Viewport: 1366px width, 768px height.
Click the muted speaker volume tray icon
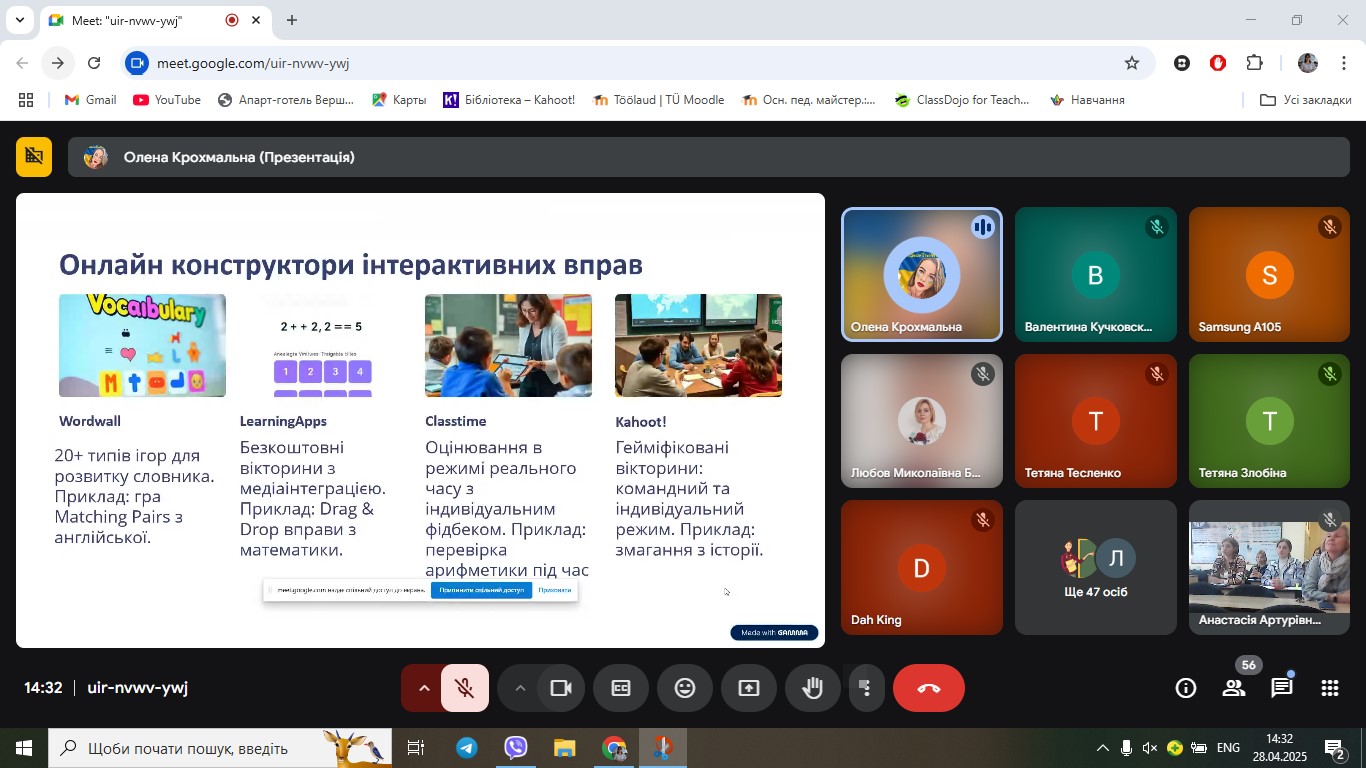pos(1150,748)
